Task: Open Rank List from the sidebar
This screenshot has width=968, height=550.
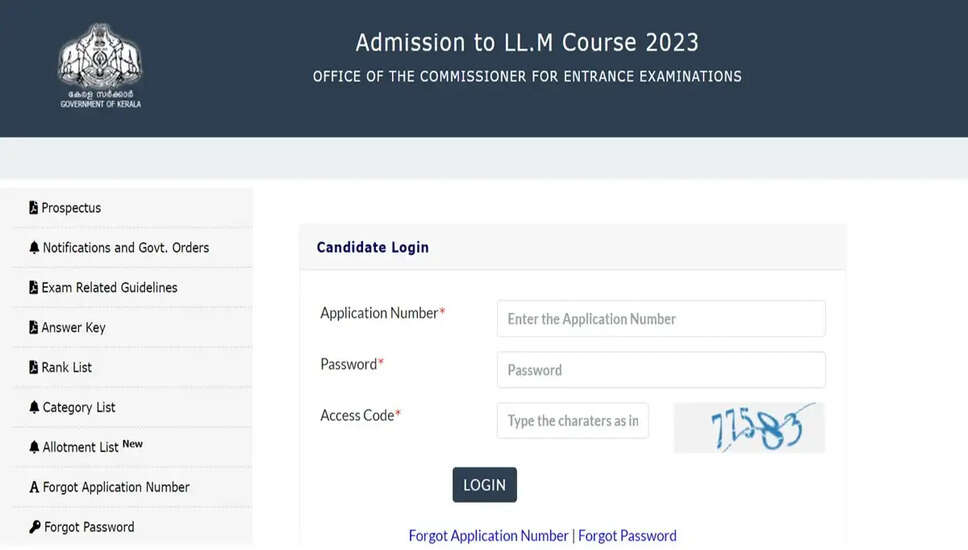Action: 66,368
